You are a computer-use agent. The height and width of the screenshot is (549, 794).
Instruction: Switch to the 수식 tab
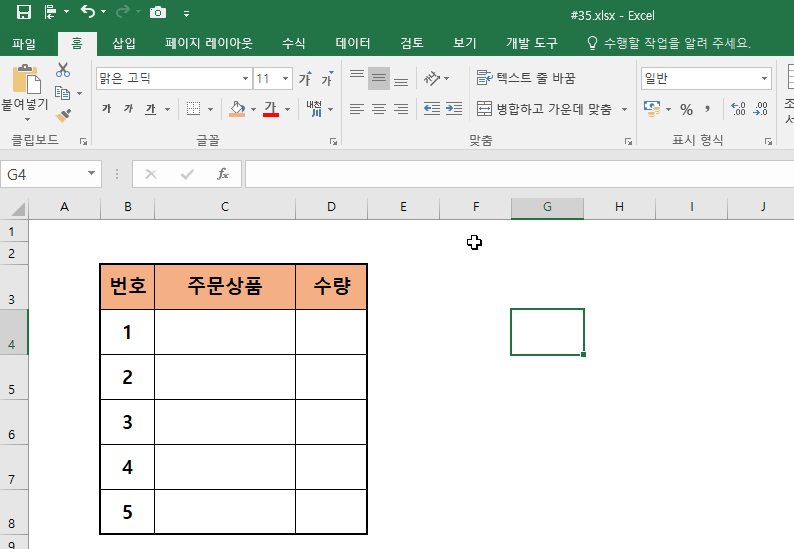[x=294, y=44]
